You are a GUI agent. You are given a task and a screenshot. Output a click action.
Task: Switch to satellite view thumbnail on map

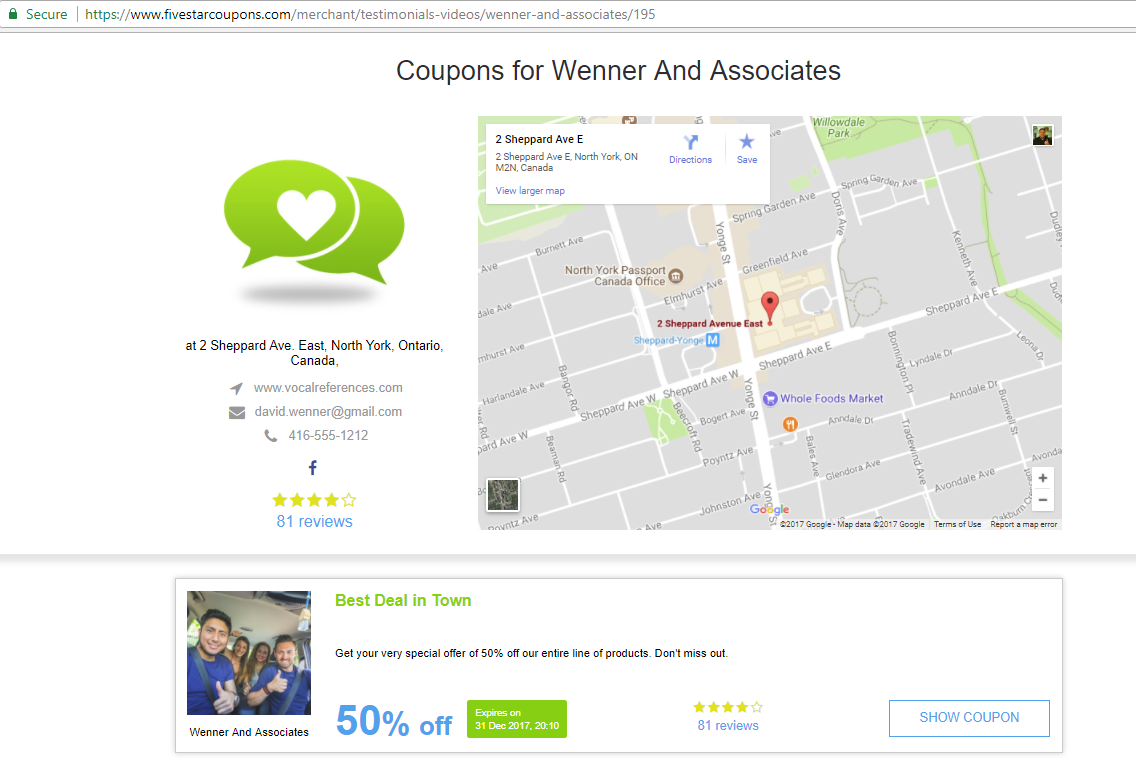tap(503, 495)
